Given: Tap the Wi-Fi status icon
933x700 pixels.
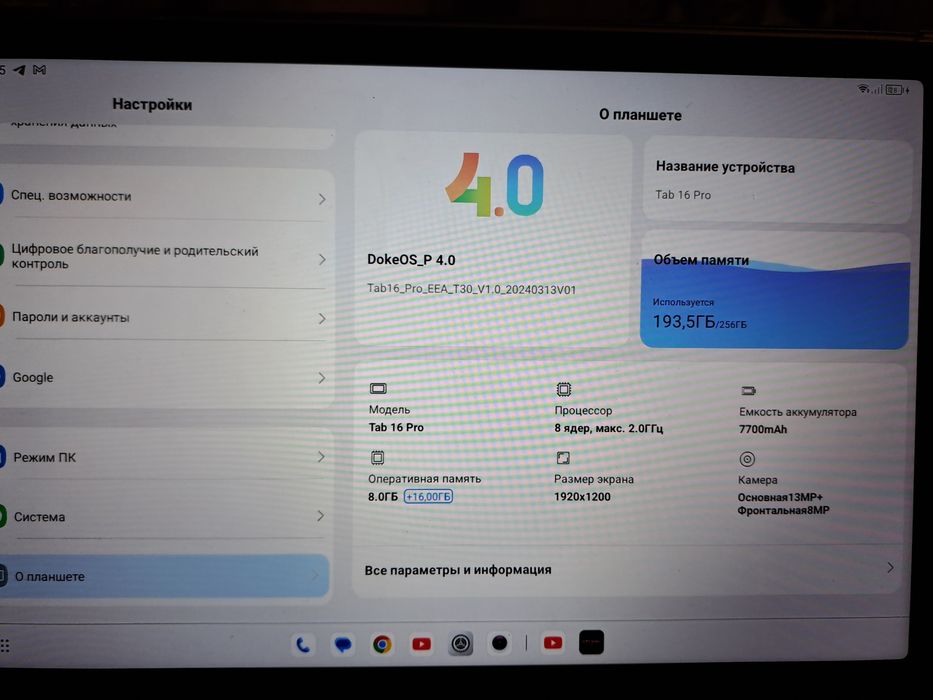Looking at the screenshot, I should pyautogui.click(x=863, y=89).
